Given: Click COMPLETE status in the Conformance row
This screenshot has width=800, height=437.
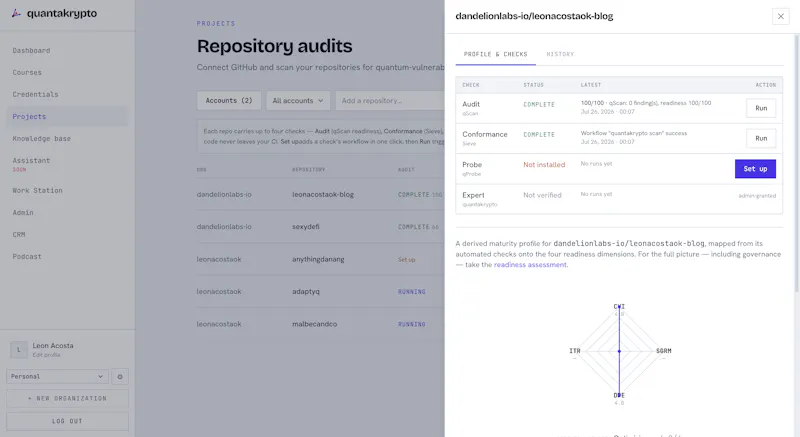Looking at the screenshot, I should point(539,135).
